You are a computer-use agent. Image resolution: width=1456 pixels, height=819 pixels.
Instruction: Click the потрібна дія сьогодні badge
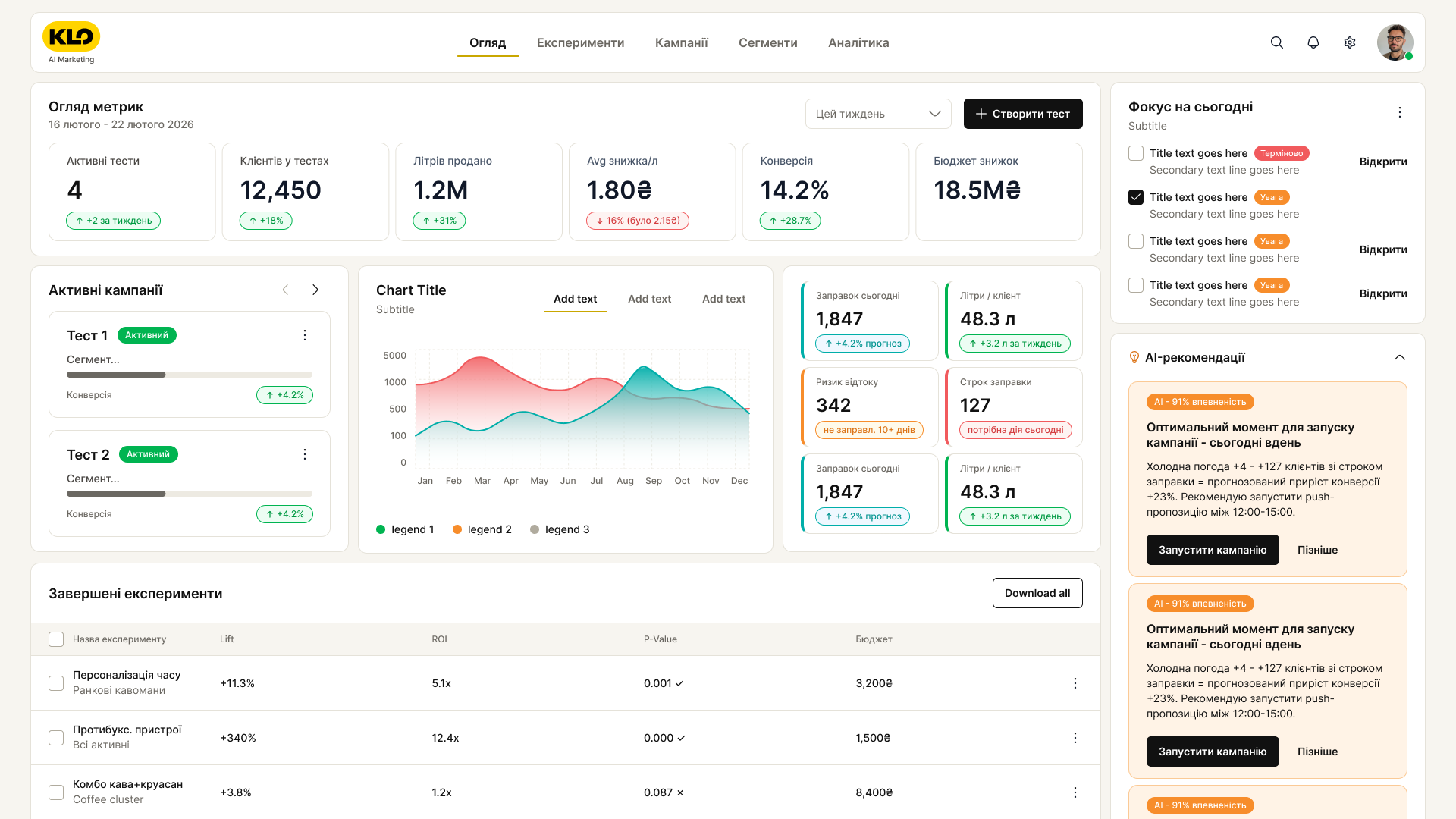pos(1015,430)
